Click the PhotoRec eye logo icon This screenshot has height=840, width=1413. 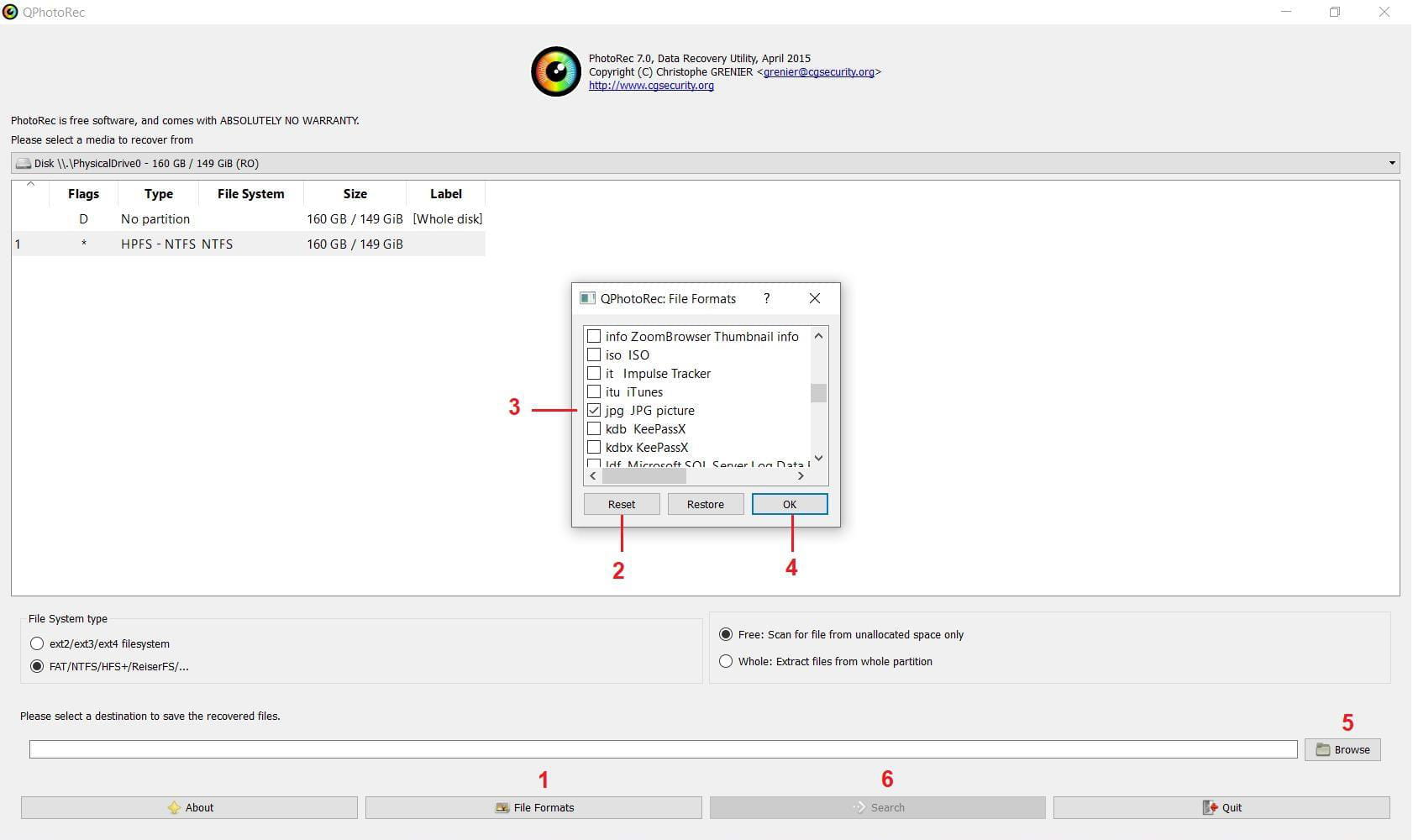pos(555,71)
